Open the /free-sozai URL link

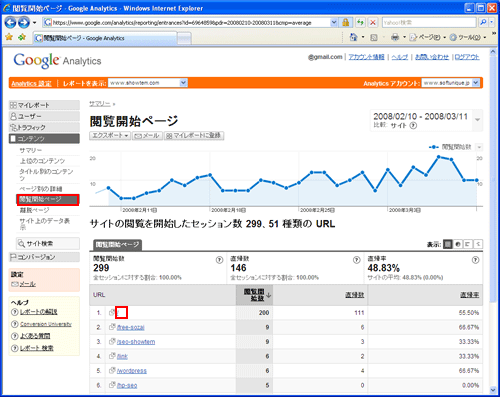point(131,327)
